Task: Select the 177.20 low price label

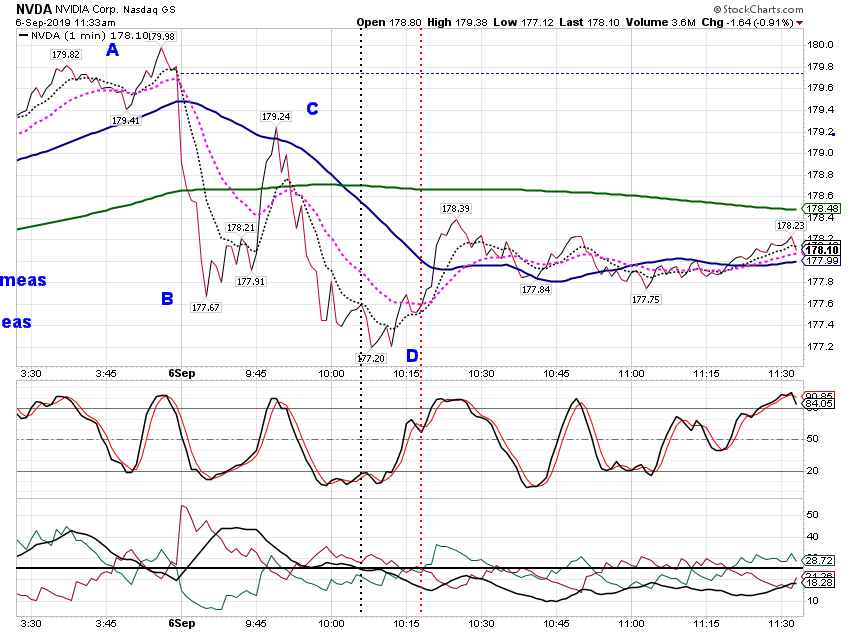Action: 371,358
